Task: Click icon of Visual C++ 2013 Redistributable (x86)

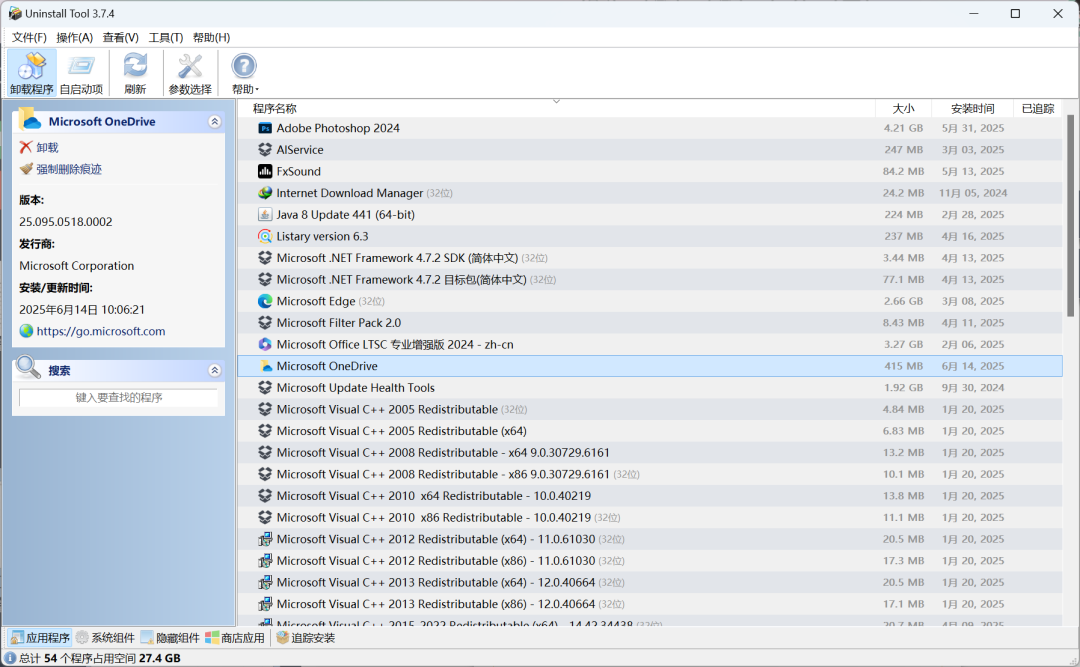Action: (265, 604)
